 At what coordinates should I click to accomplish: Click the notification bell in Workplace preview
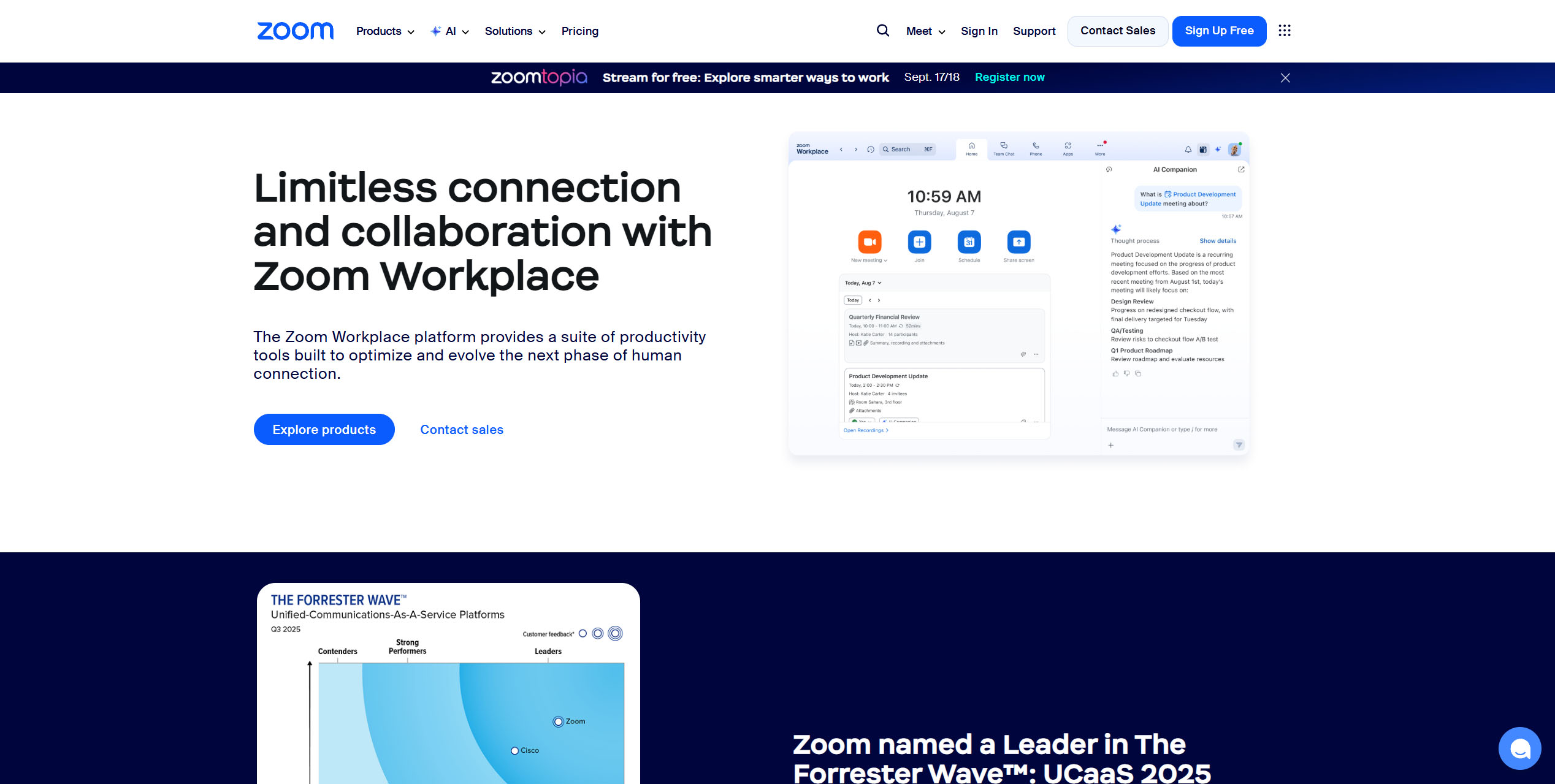pyautogui.click(x=1188, y=150)
